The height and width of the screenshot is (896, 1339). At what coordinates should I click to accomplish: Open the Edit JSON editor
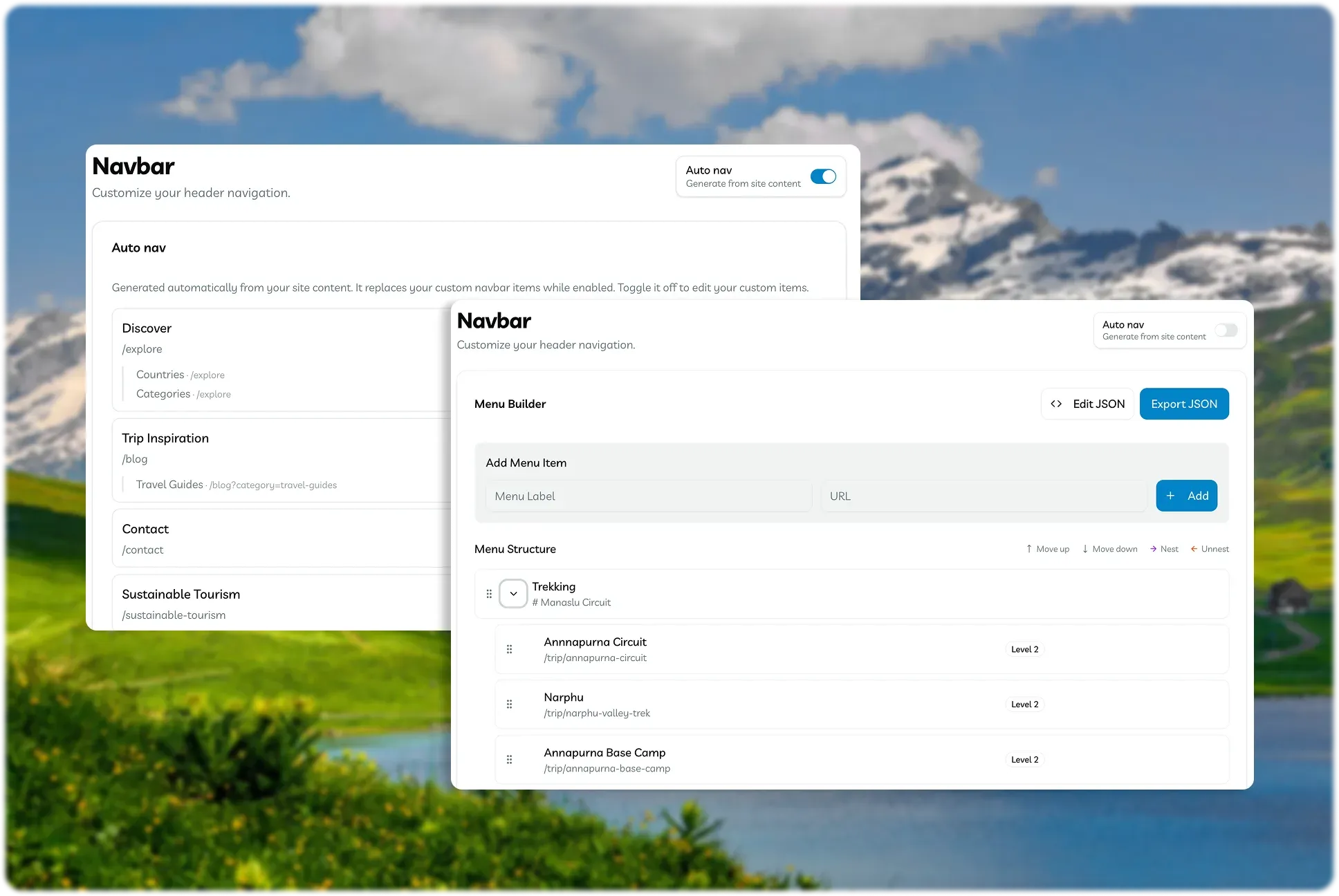pos(1087,404)
